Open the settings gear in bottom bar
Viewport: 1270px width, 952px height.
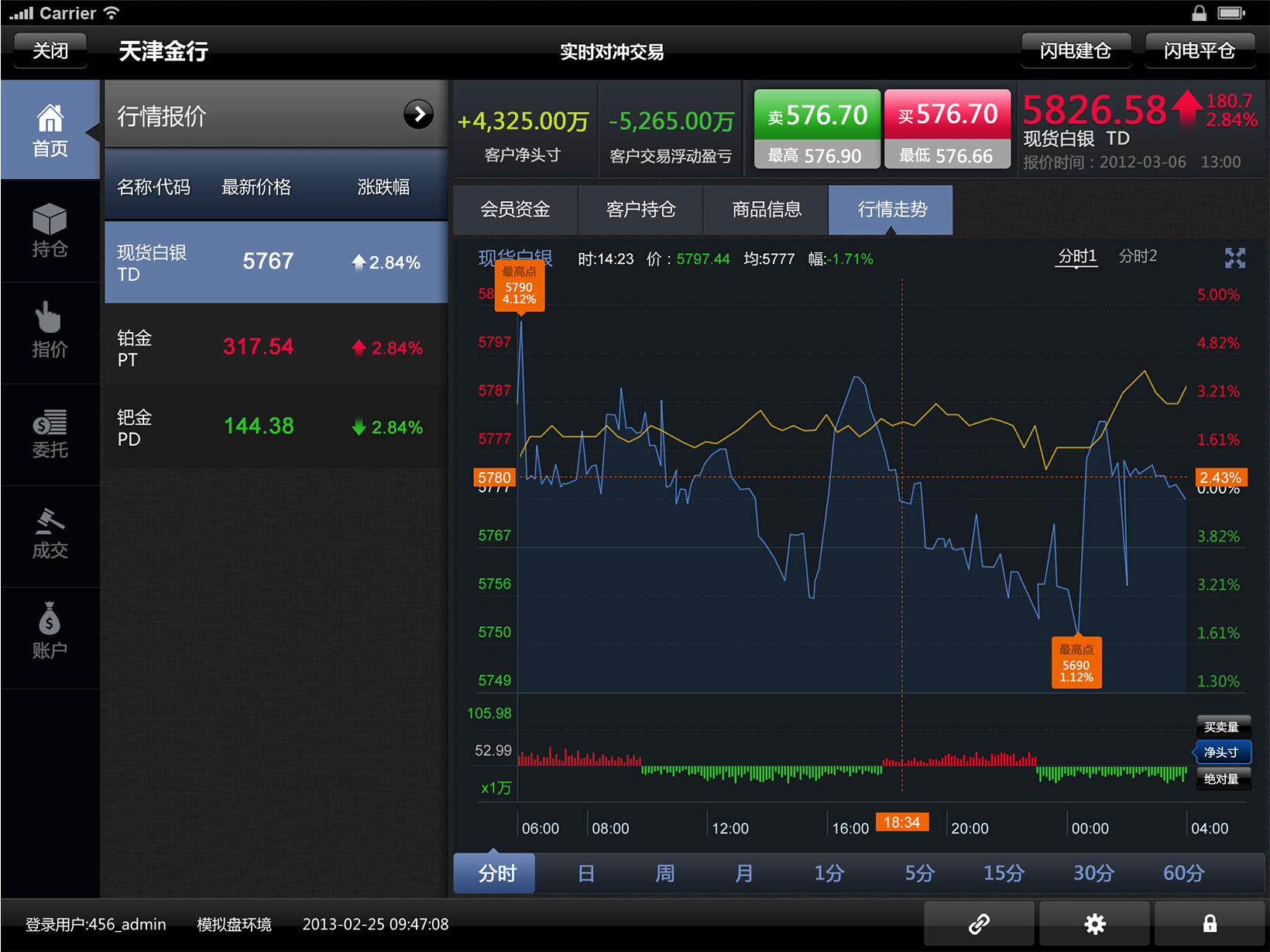tap(1094, 923)
